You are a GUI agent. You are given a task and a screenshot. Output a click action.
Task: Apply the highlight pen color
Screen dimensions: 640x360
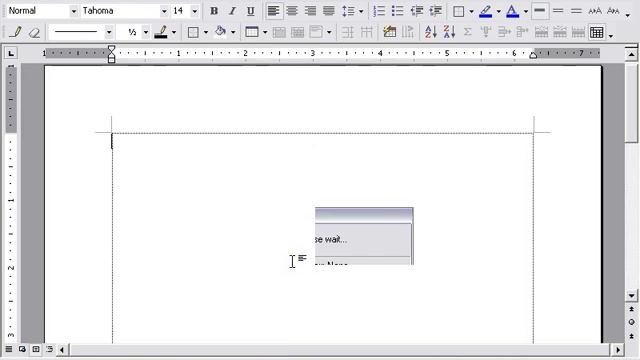pyautogui.click(x=485, y=11)
